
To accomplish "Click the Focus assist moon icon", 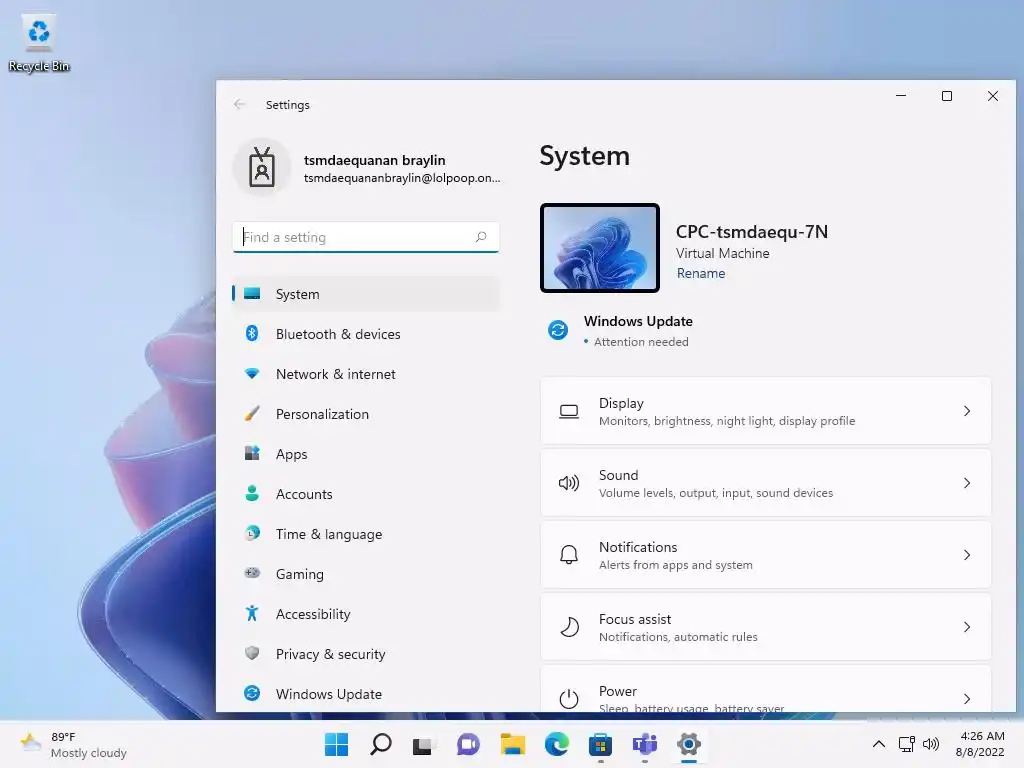I will [x=569, y=627].
